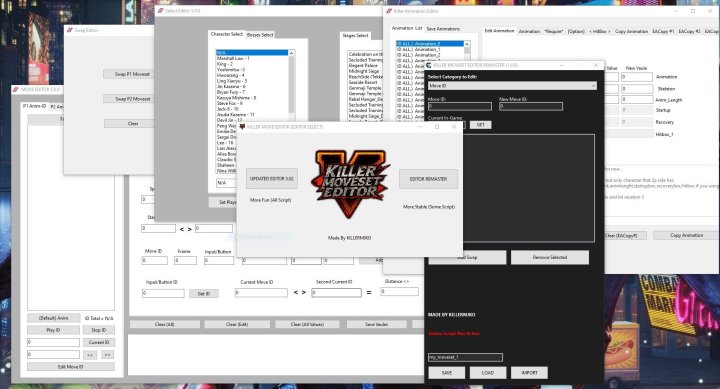Switch to the Bosses Select tab
This screenshot has width=720, height=389.
pyautogui.click(x=260, y=35)
